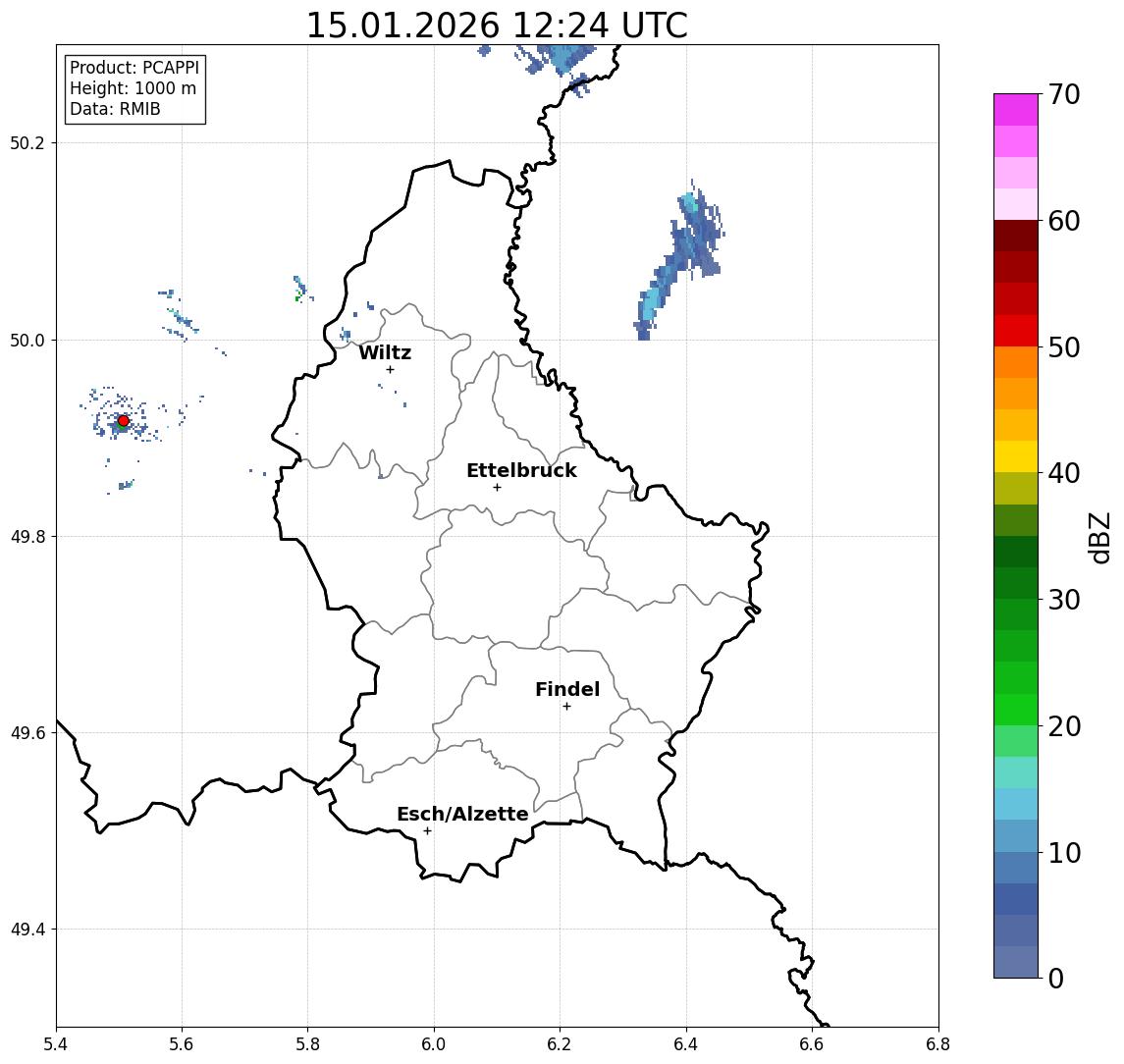Click the dark maroon swatch just below 60
Viewport: 1124px width, 1064px height.
point(1016,236)
